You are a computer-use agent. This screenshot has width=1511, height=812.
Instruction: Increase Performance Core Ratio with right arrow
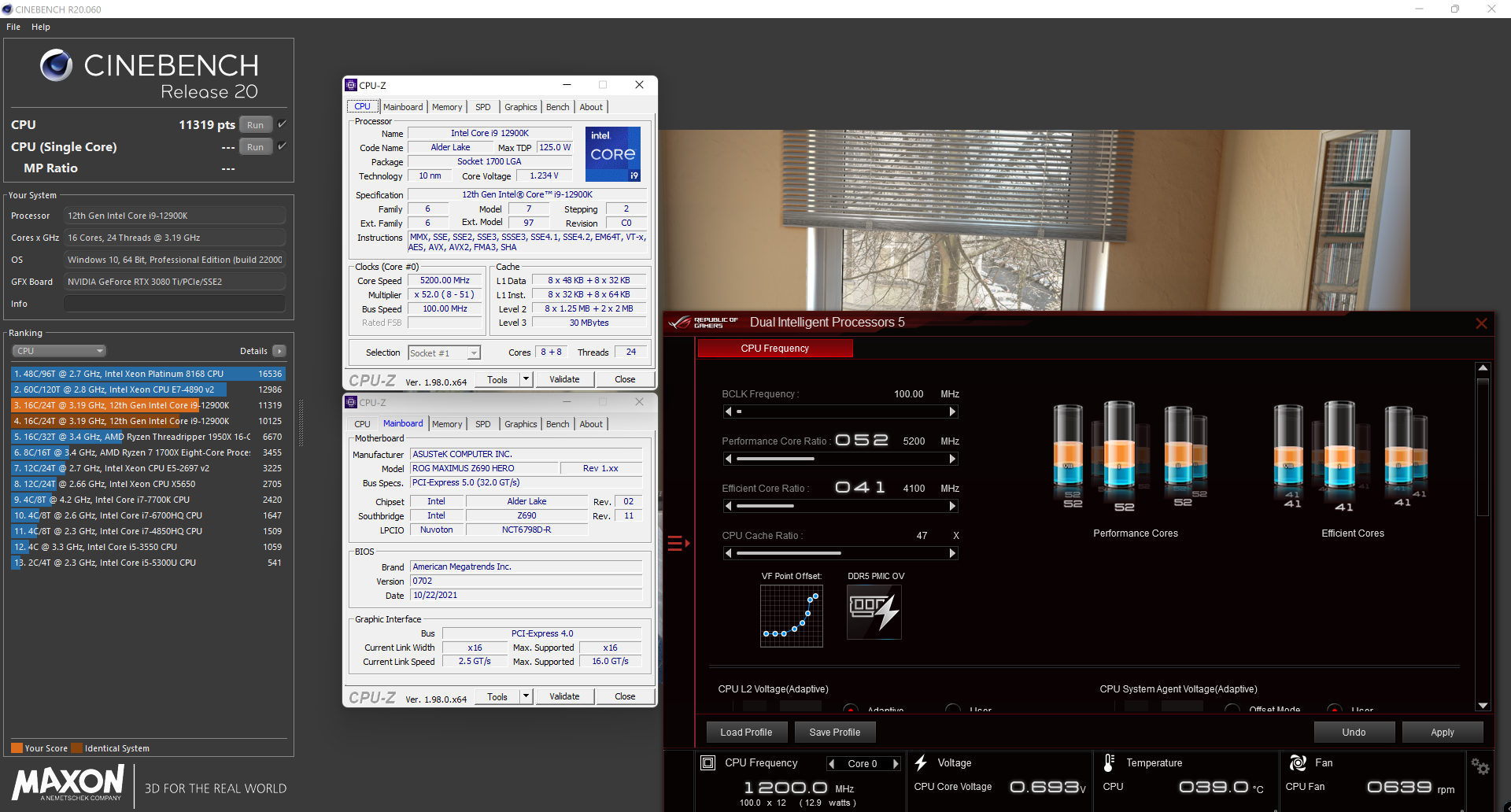(x=952, y=459)
